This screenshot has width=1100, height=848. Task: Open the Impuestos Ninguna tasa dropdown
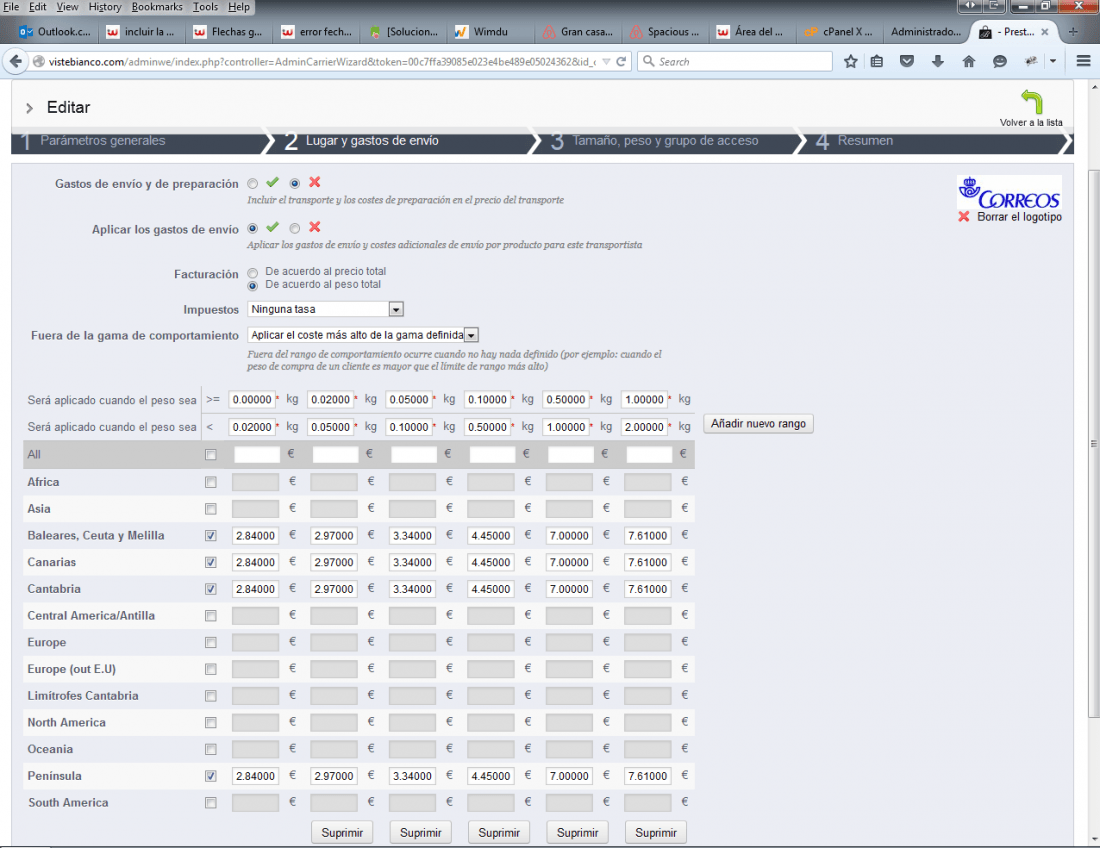tap(326, 309)
